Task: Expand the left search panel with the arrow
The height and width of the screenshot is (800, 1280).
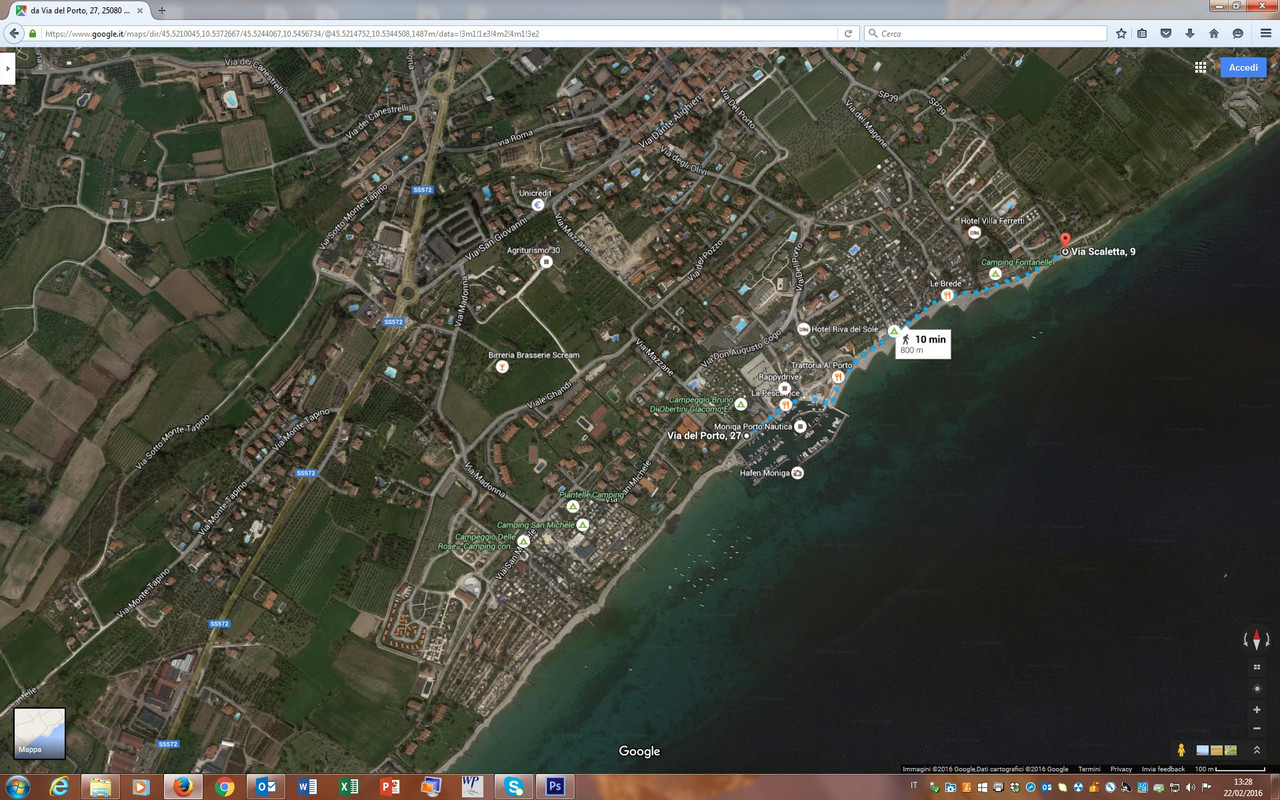Action: coord(8,70)
